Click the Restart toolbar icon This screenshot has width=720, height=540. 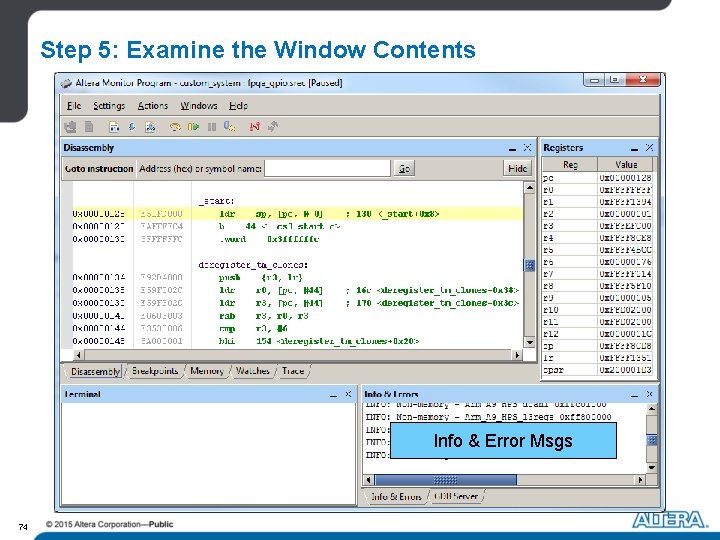(x=230, y=126)
